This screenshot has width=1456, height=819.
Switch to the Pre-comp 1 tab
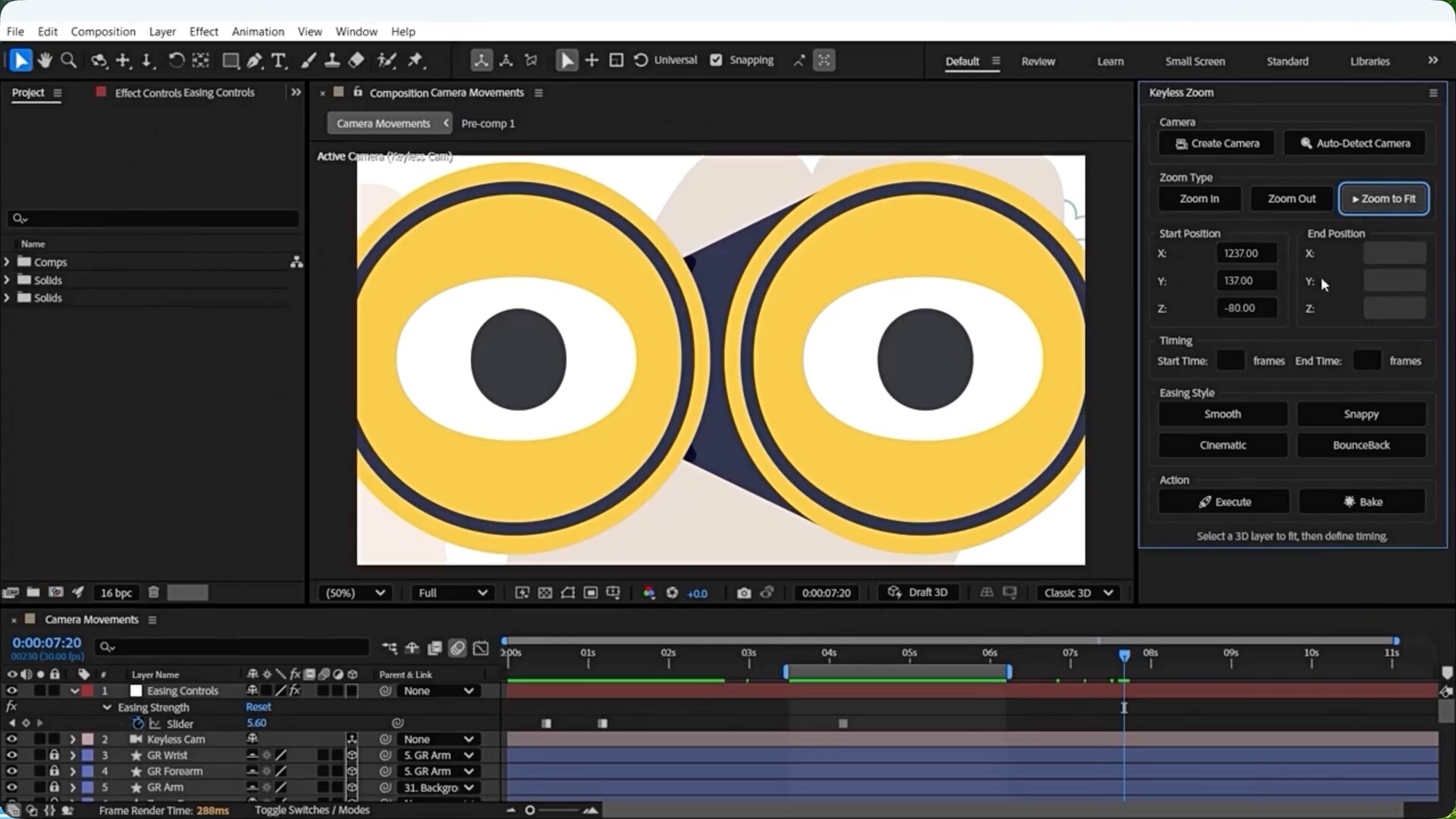pos(488,124)
